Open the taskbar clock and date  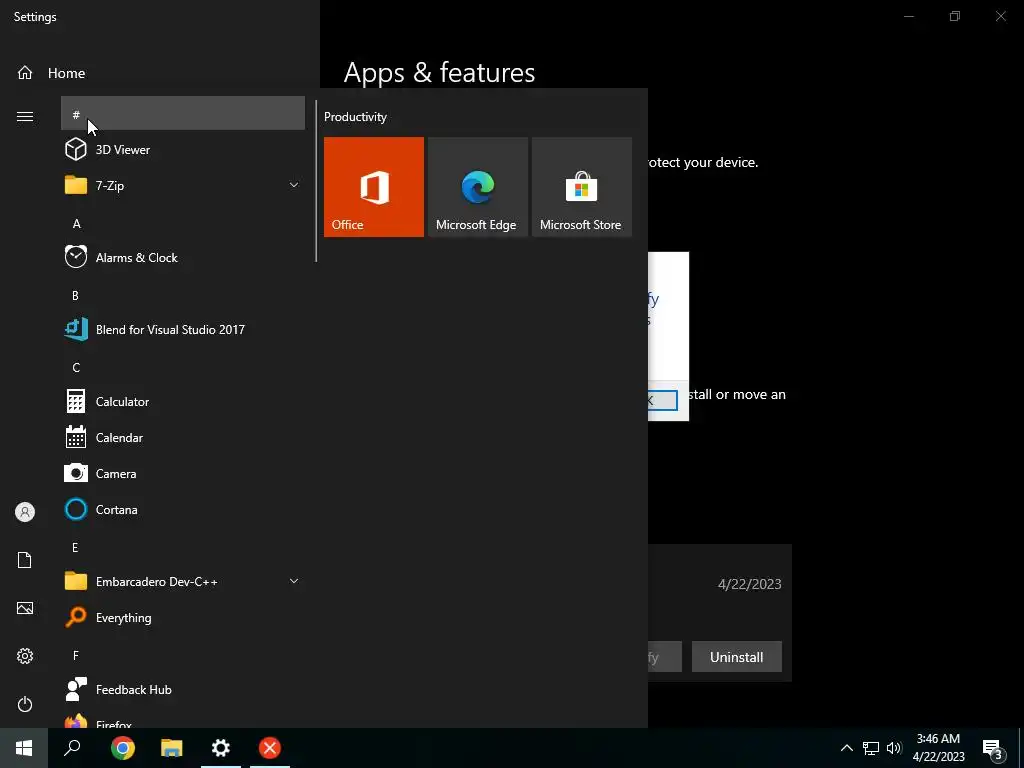938,748
